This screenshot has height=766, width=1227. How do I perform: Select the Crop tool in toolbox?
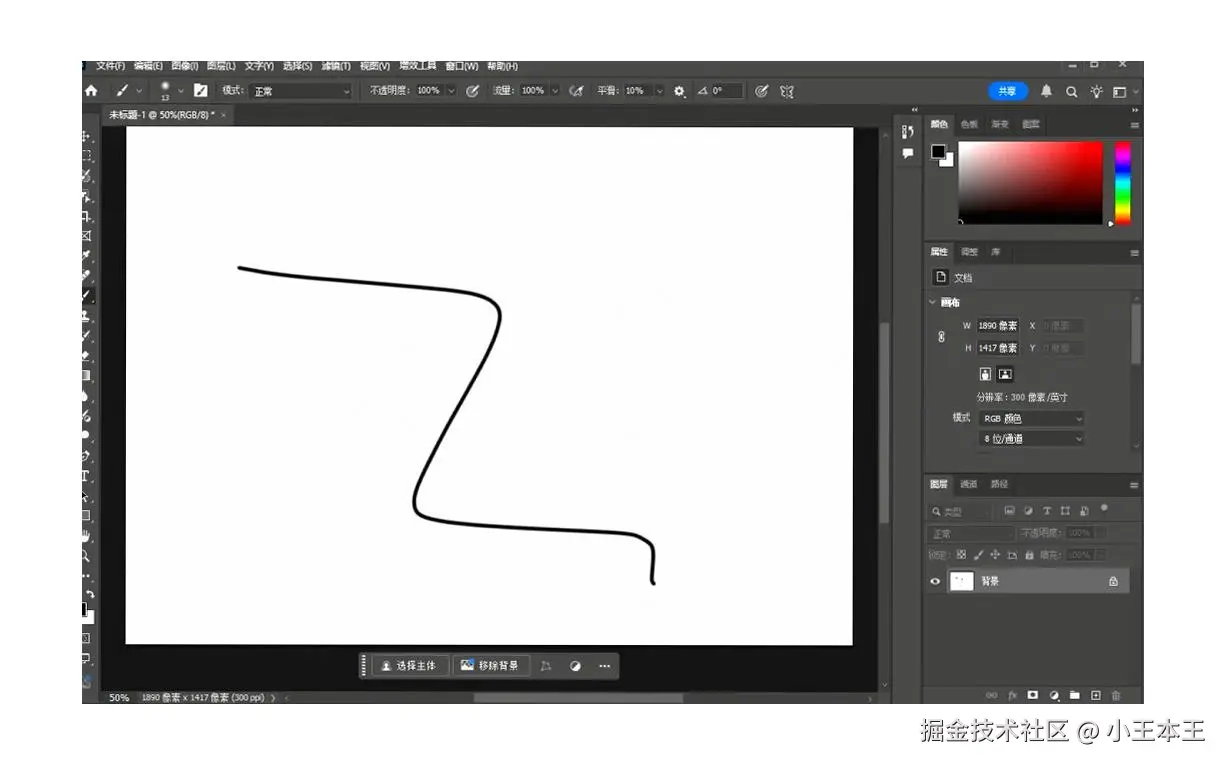(x=87, y=216)
